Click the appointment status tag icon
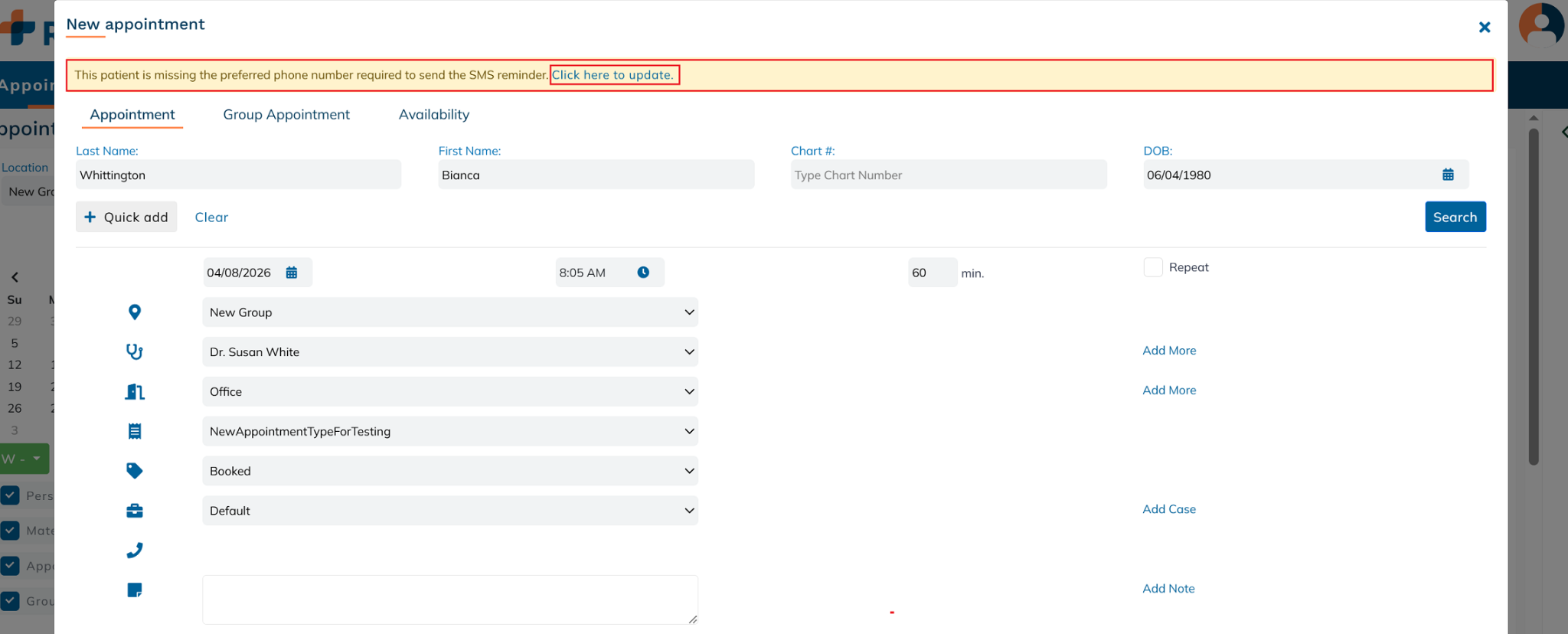1568x634 pixels. point(135,471)
